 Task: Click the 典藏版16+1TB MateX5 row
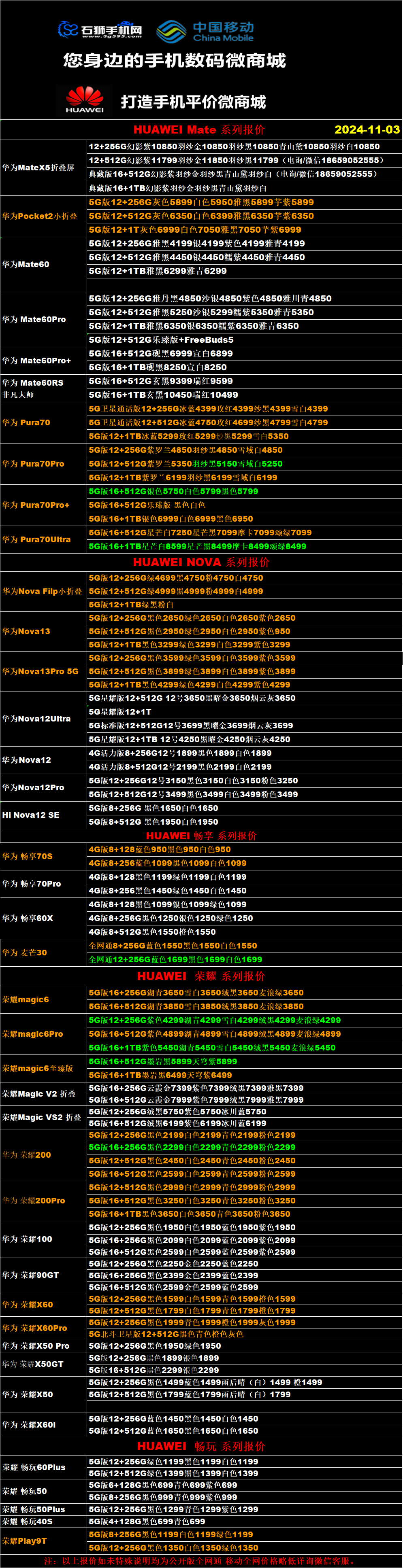[178, 188]
